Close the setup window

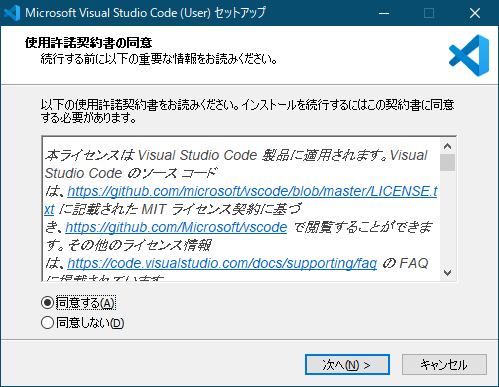[x=475, y=13]
